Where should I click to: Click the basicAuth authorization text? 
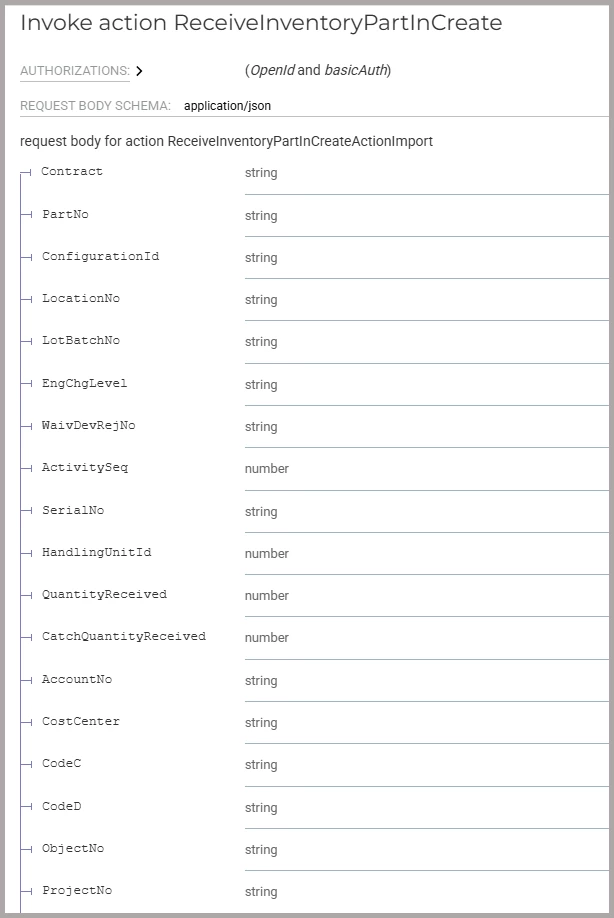pyautogui.click(x=355, y=70)
